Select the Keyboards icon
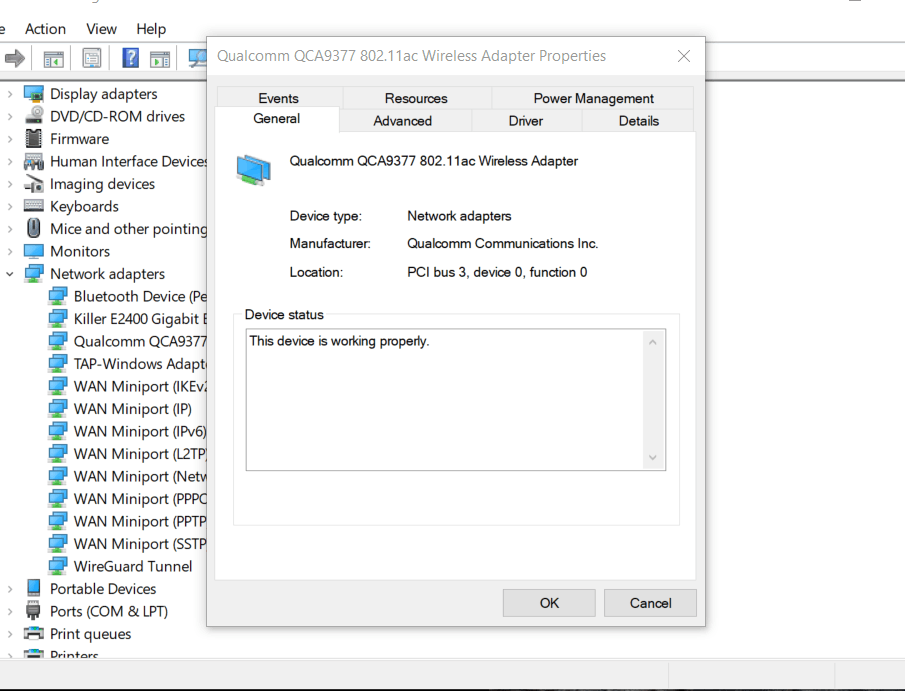 pyautogui.click(x=33, y=206)
